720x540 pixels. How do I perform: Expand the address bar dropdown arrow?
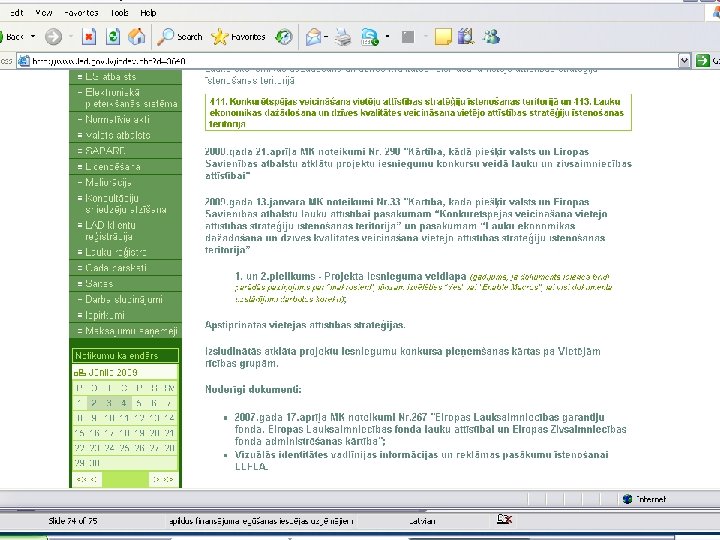[684, 61]
